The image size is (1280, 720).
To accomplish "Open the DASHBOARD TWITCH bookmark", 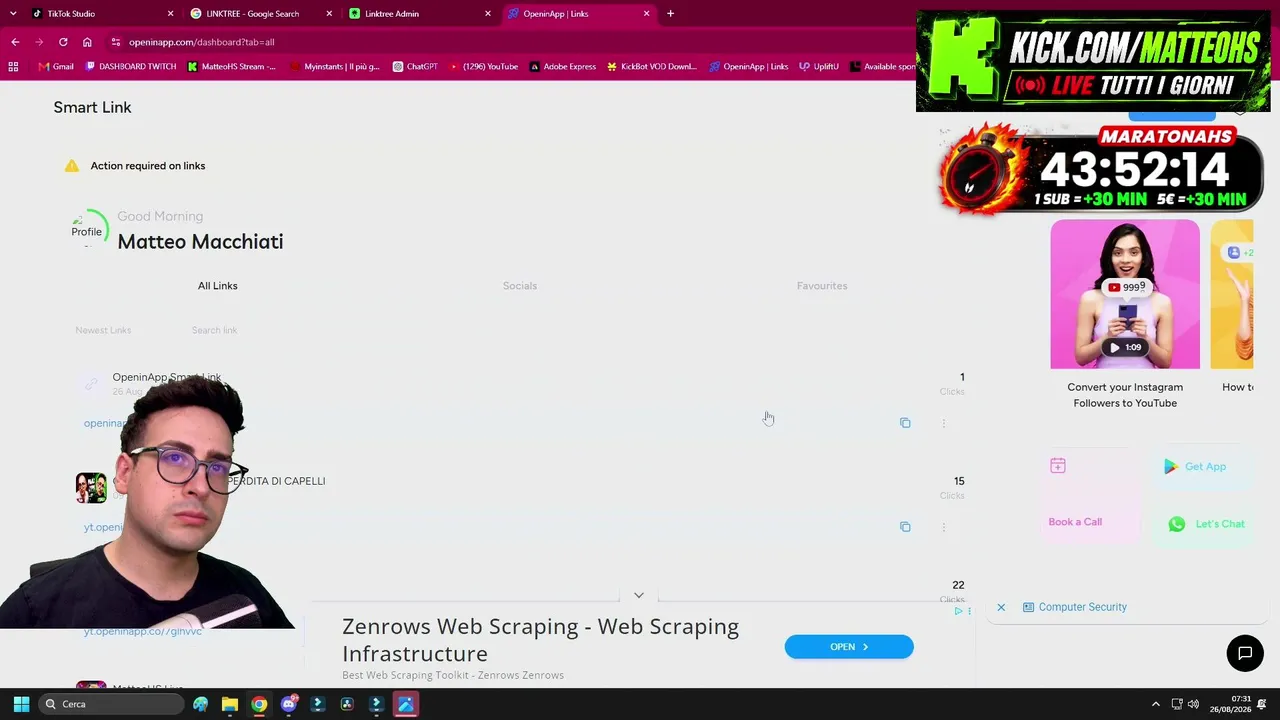I will click(131, 67).
